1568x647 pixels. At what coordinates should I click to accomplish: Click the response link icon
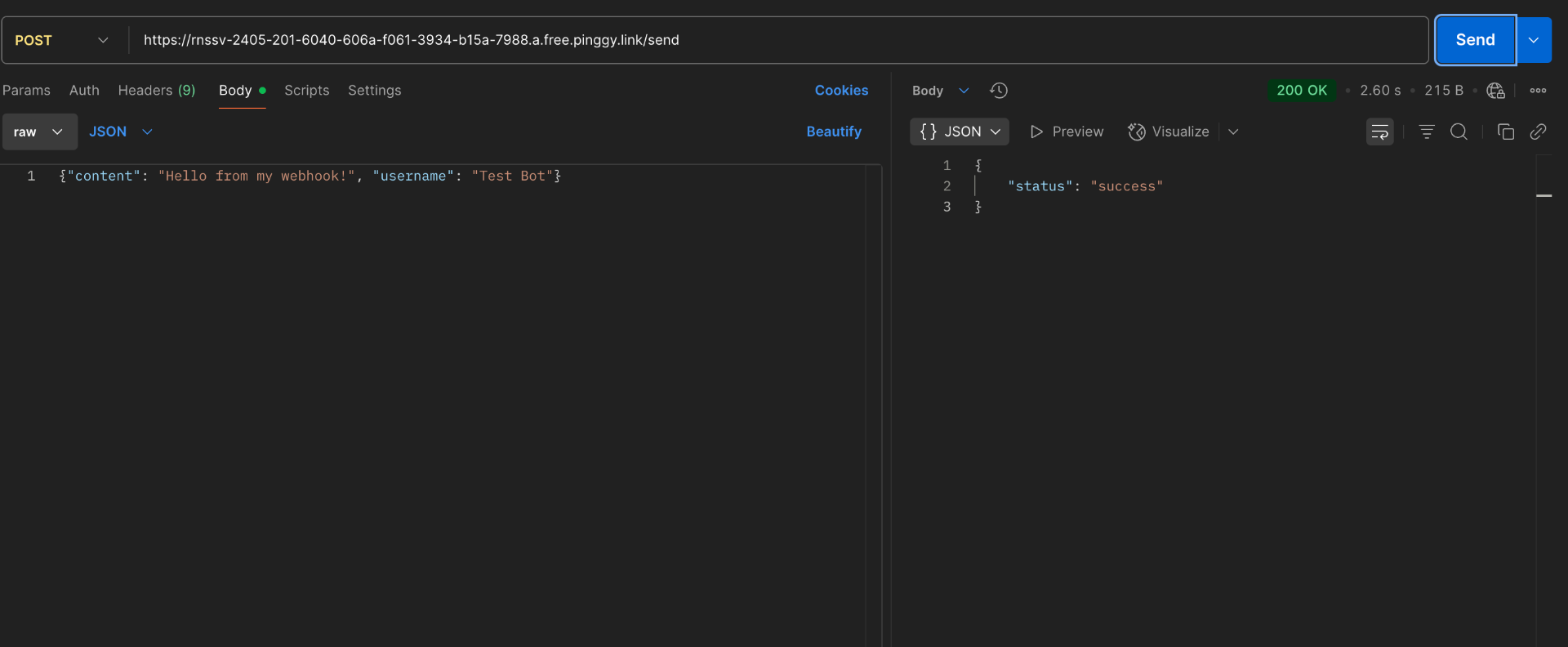(x=1538, y=132)
